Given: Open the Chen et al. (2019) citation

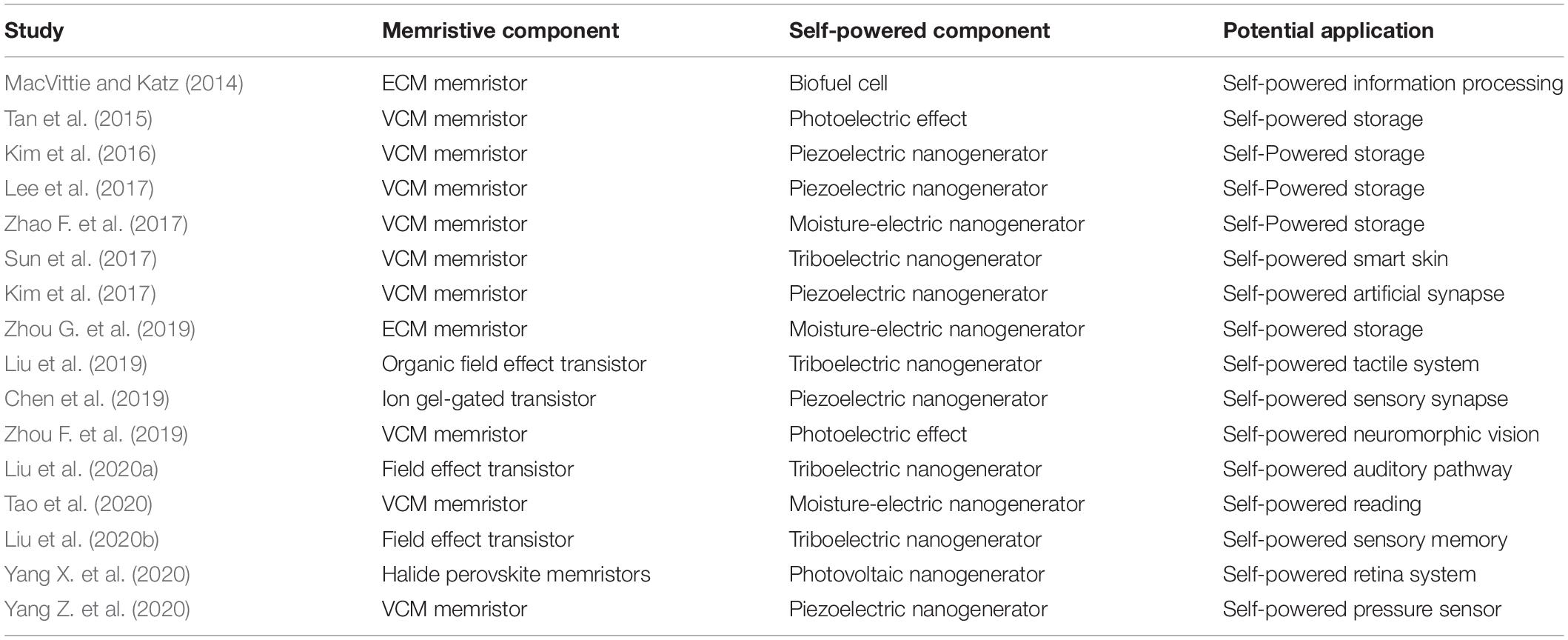Looking at the screenshot, I should click(87, 399).
